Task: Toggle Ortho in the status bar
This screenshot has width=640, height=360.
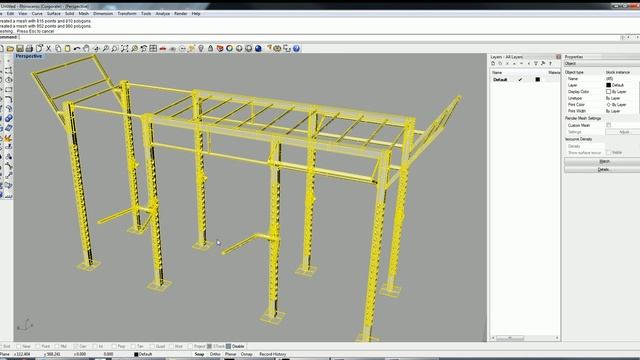Action: point(215,354)
